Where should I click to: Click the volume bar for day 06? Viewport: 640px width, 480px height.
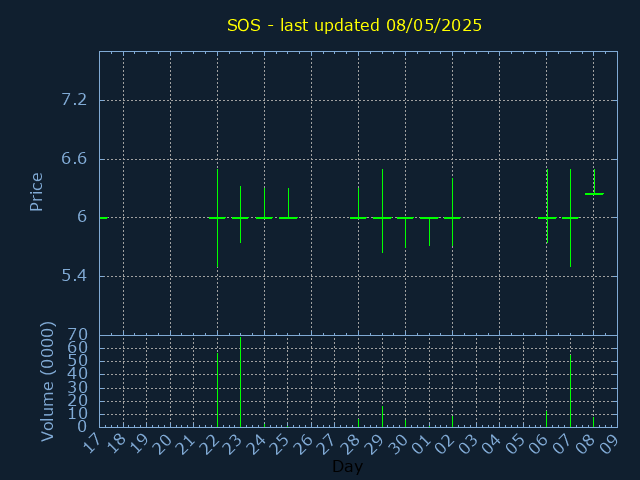pos(547,419)
